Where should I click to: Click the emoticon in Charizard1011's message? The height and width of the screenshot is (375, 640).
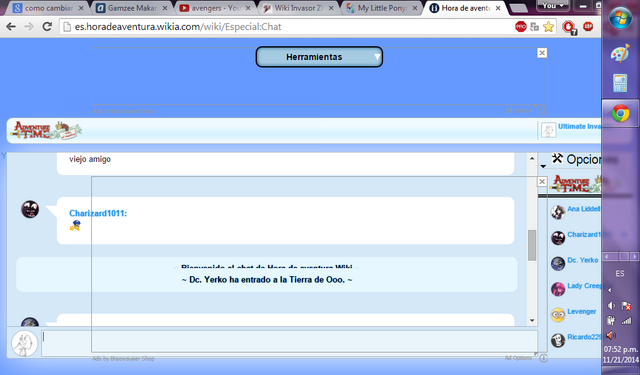[x=75, y=225]
